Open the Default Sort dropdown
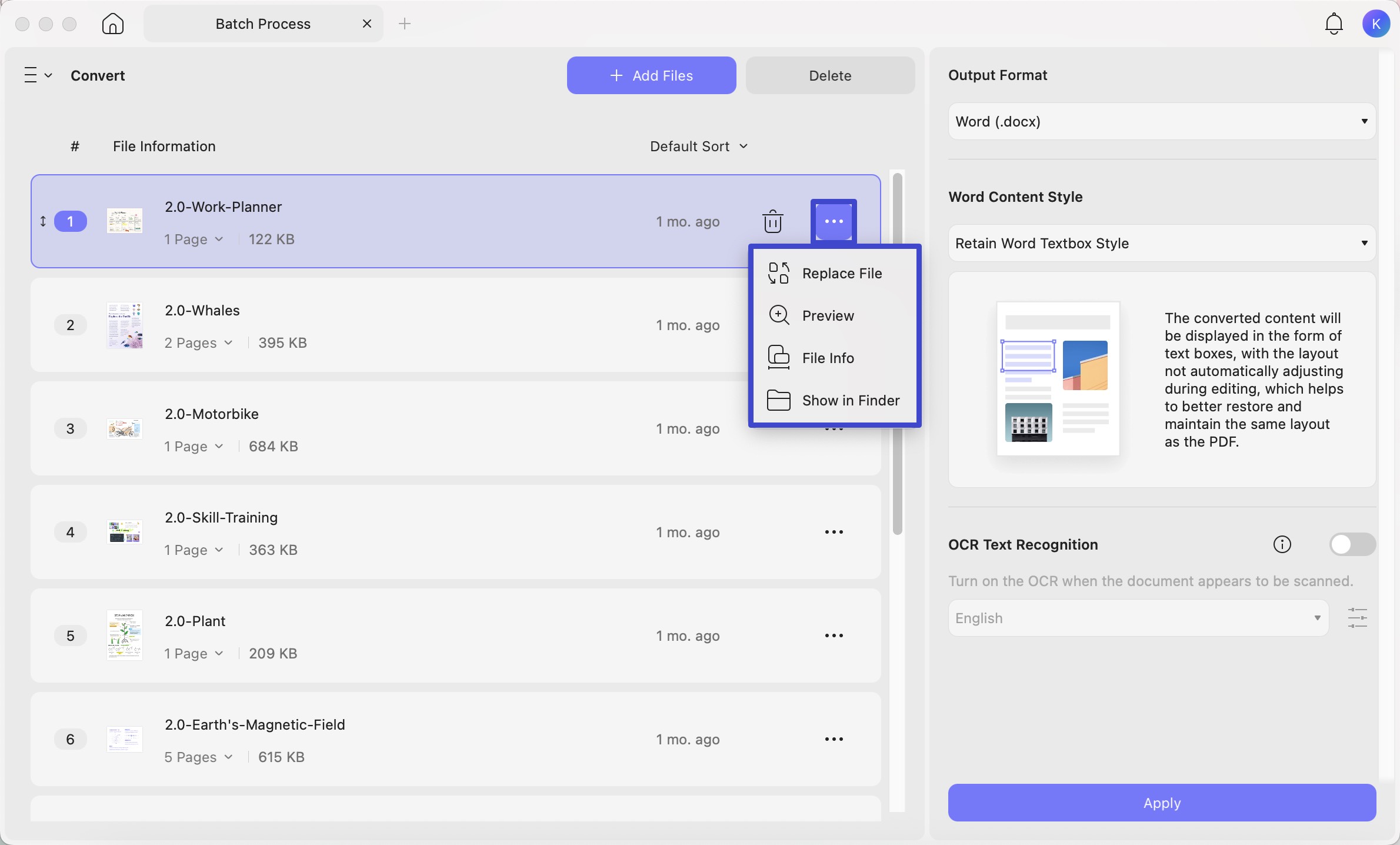1400x845 pixels. pyautogui.click(x=698, y=146)
